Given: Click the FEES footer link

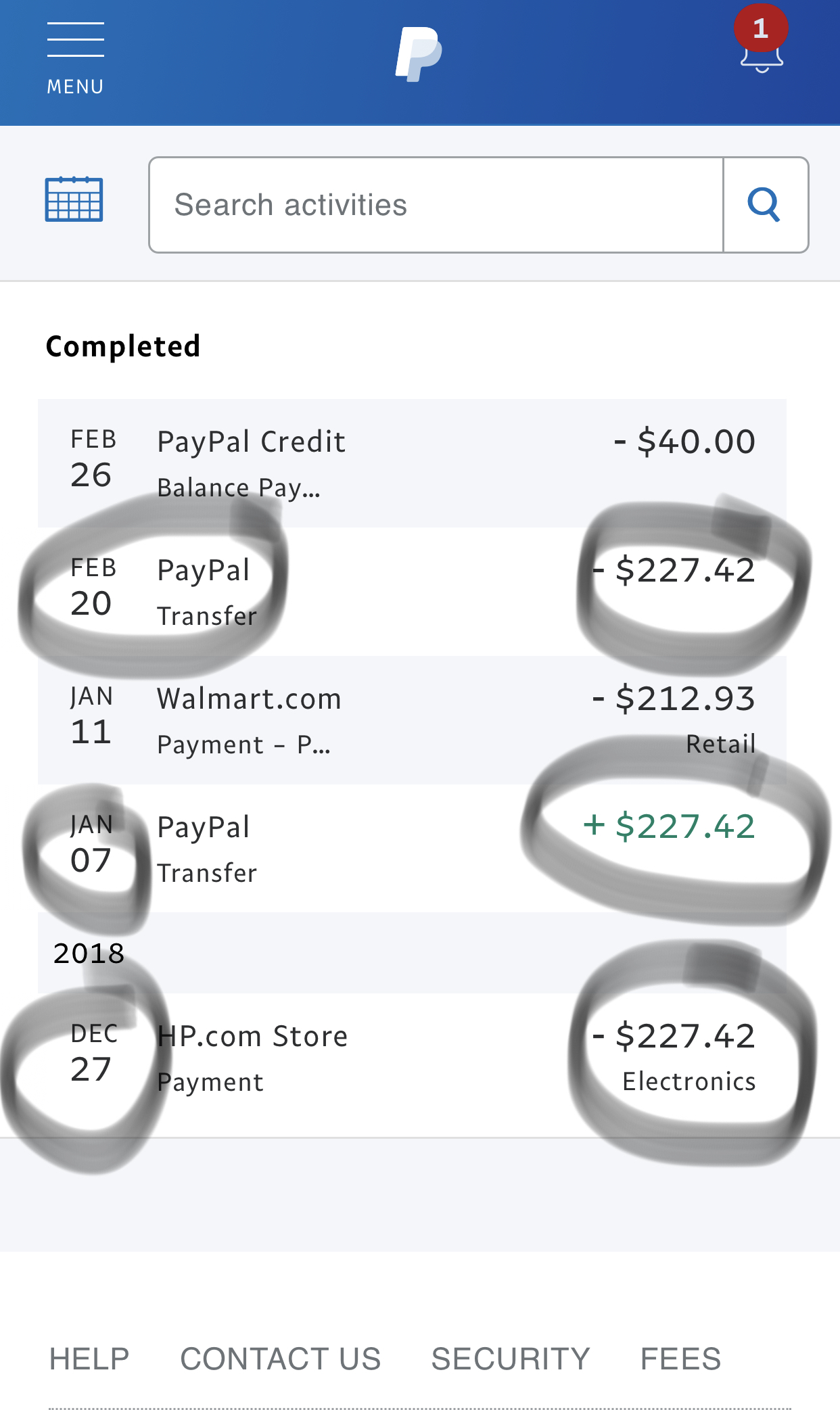Looking at the screenshot, I should tap(680, 1359).
